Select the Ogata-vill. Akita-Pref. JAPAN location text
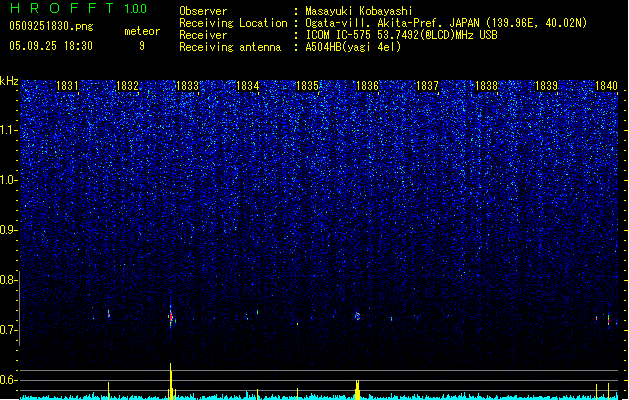 click(446, 23)
